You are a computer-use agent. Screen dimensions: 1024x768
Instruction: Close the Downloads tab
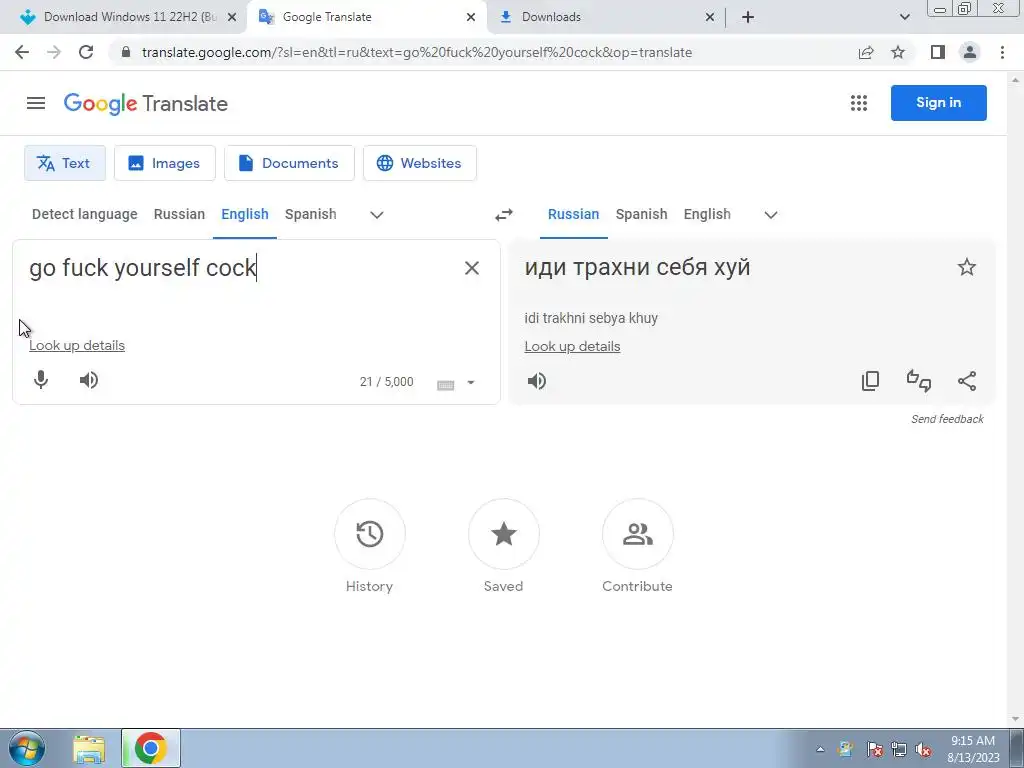(710, 17)
